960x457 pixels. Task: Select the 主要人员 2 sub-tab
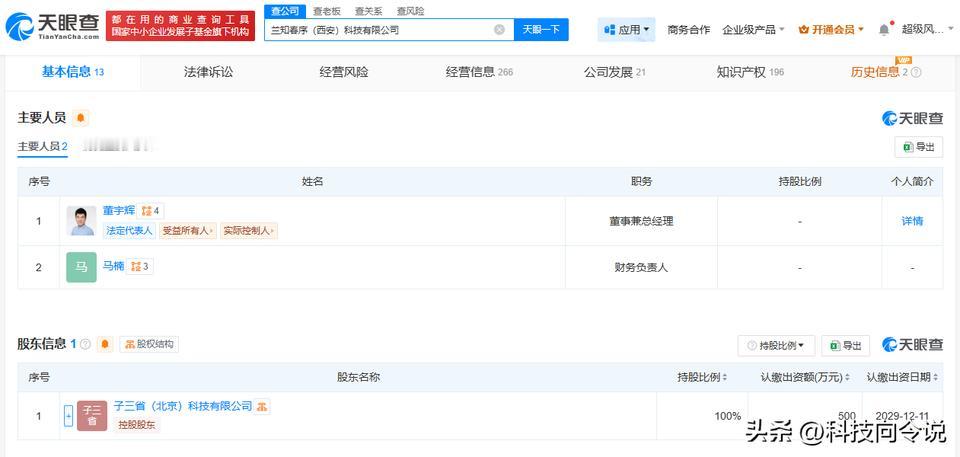(x=42, y=146)
